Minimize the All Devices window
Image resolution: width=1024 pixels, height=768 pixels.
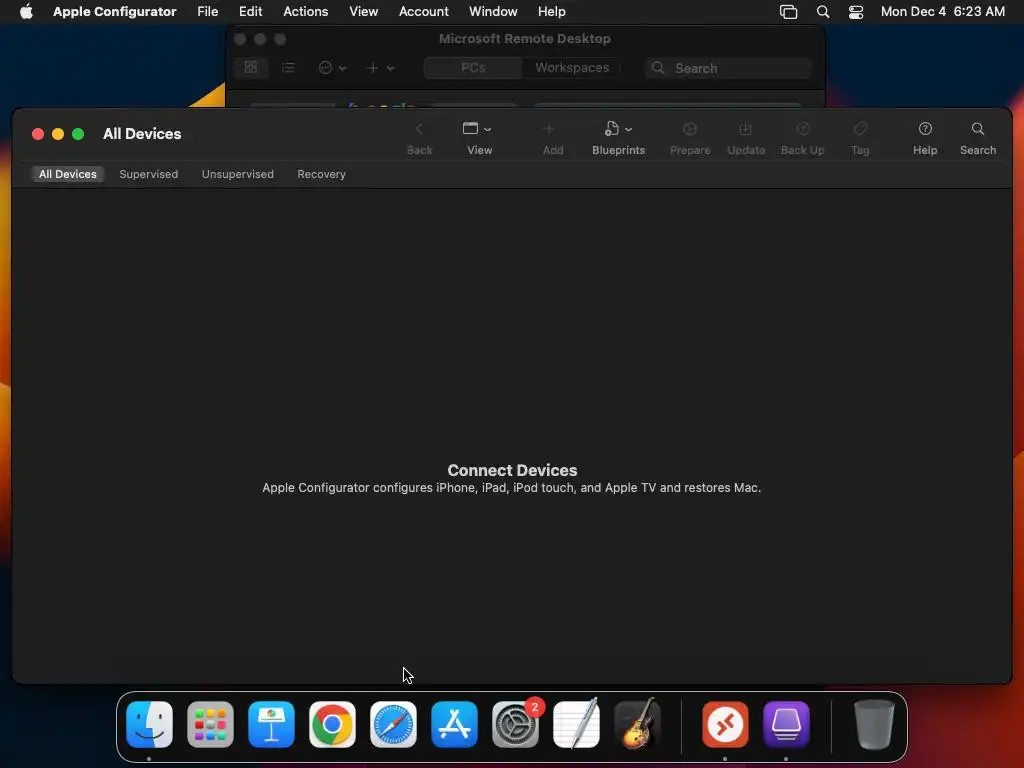[58, 134]
